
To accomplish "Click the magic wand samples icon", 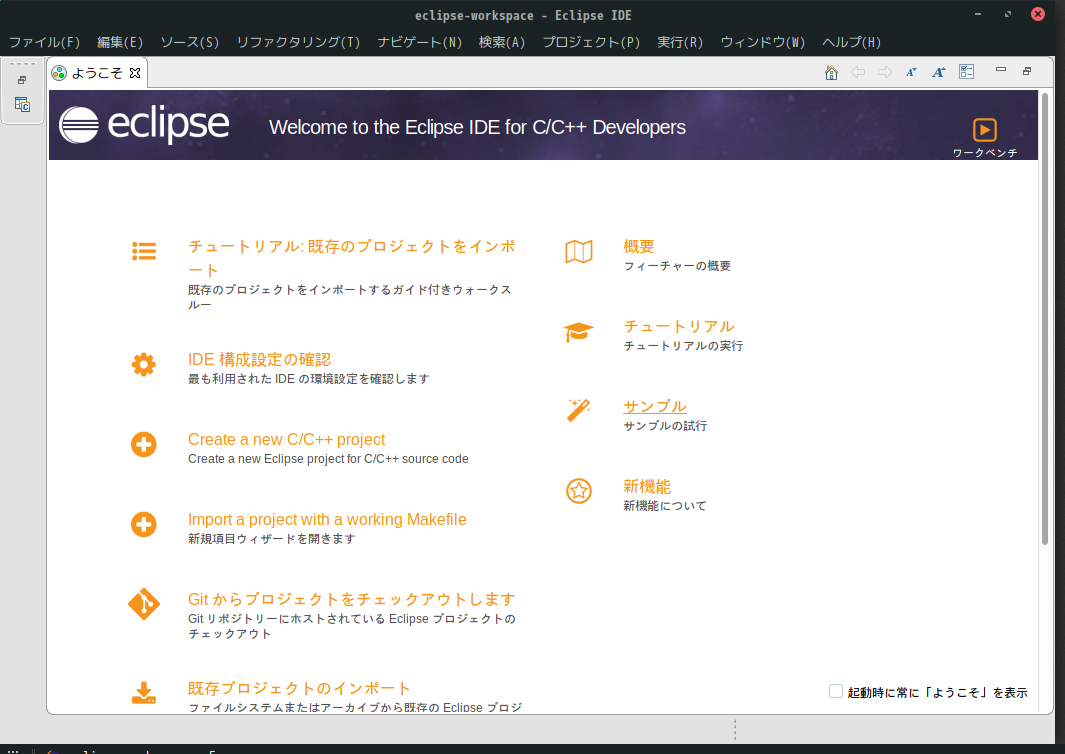I will pyautogui.click(x=579, y=410).
